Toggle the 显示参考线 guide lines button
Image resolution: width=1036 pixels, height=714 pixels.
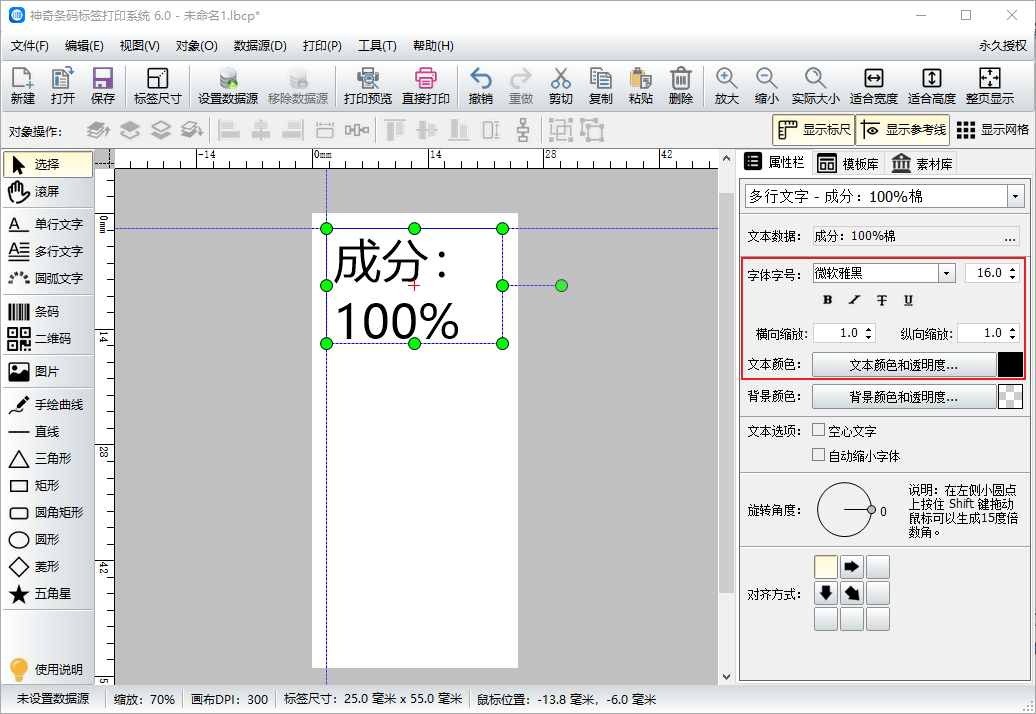[x=903, y=130]
